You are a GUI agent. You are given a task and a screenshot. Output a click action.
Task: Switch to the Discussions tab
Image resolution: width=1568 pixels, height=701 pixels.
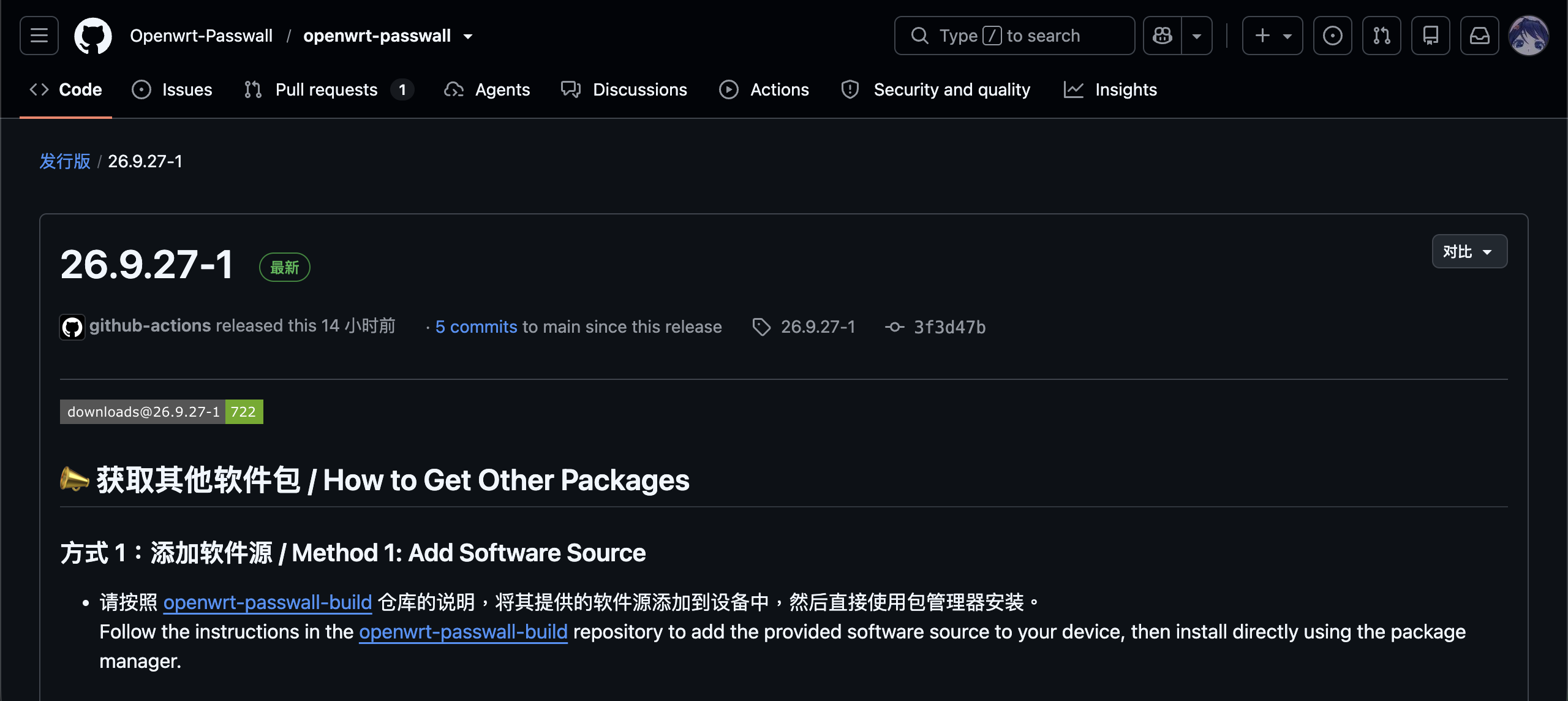pos(624,89)
